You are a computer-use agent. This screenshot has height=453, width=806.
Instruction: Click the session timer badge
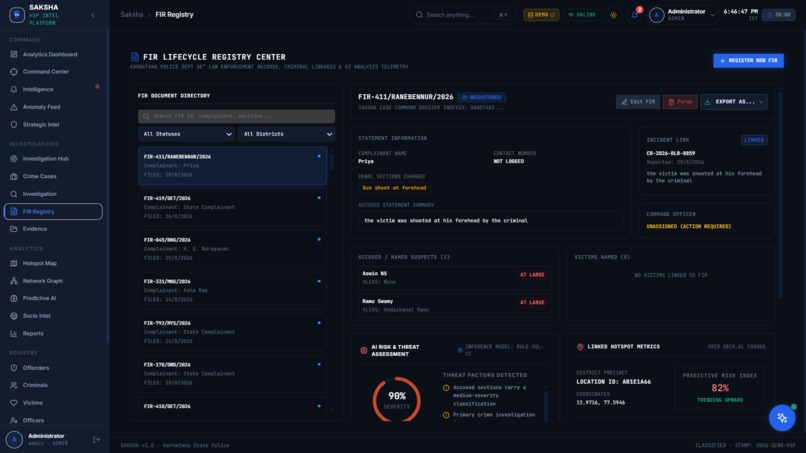(778, 15)
